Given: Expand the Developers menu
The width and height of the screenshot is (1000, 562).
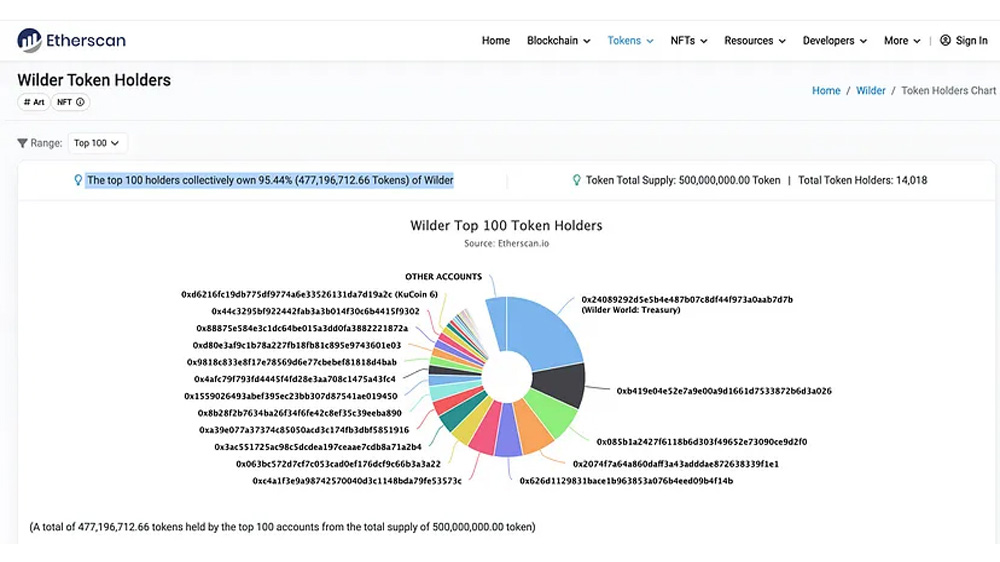Looking at the screenshot, I should [x=835, y=40].
